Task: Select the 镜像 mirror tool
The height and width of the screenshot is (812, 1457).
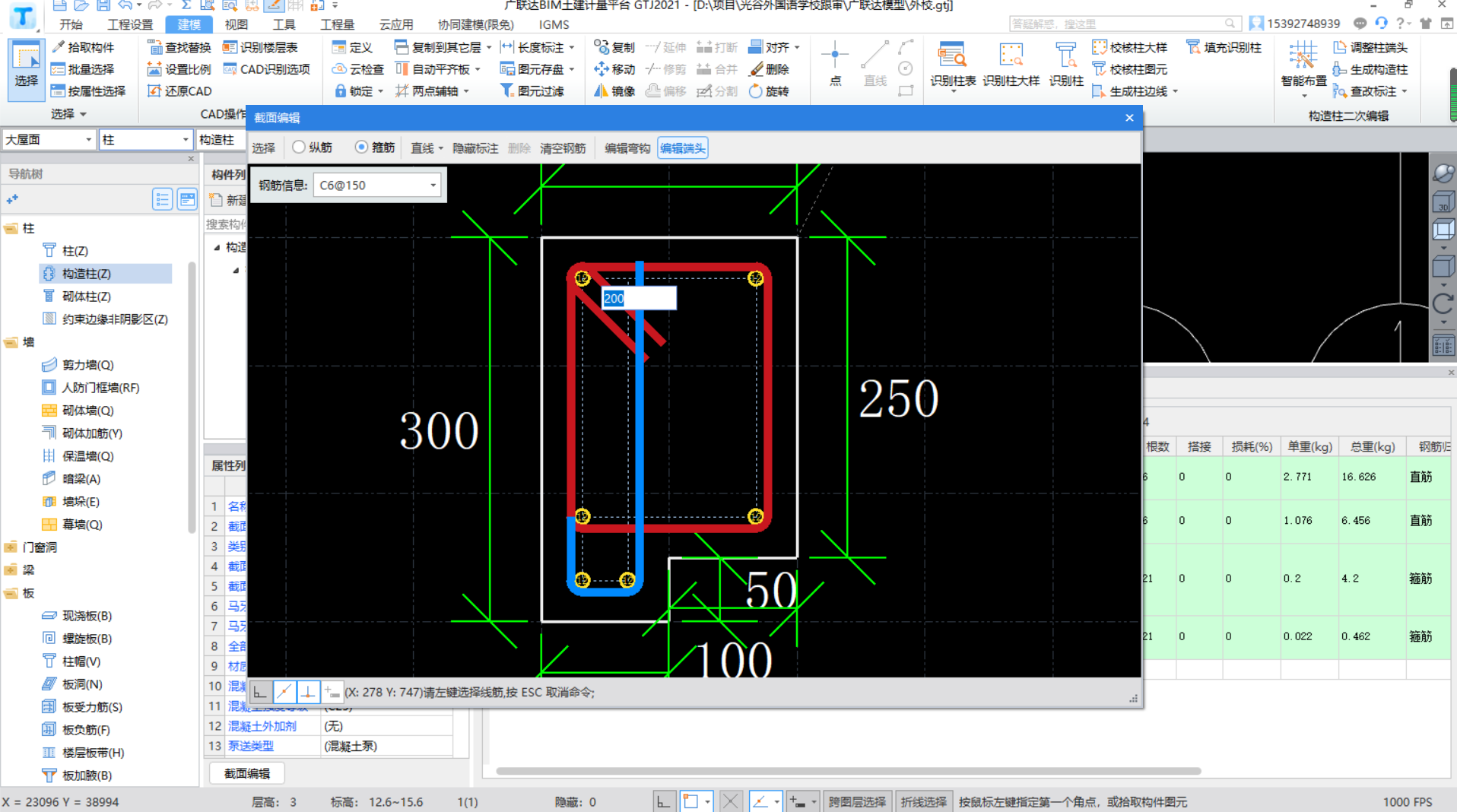Action: (x=614, y=91)
